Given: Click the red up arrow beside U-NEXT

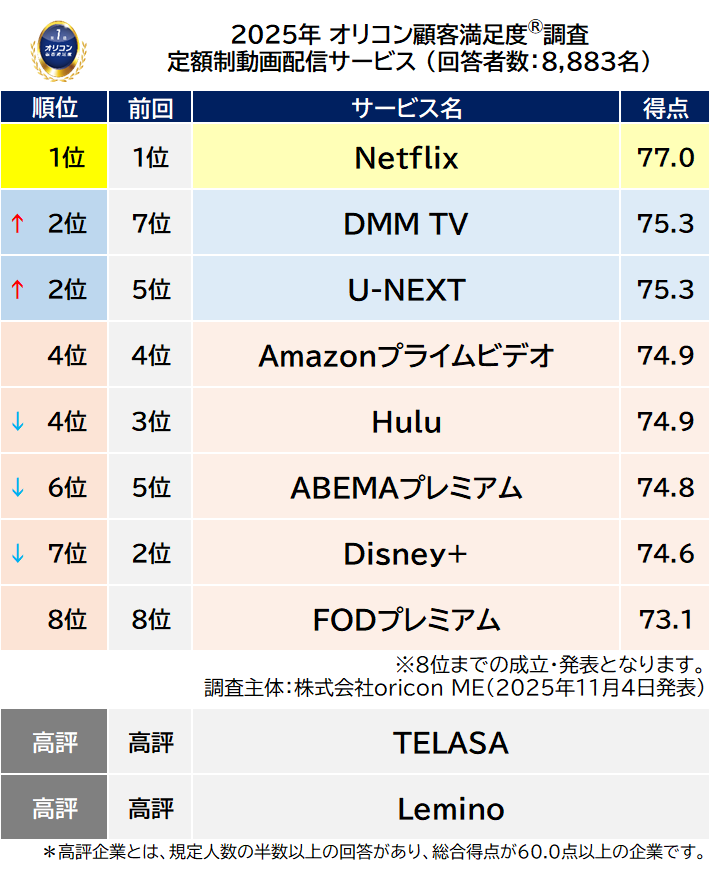Looking at the screenshot, I should [17, 290].
